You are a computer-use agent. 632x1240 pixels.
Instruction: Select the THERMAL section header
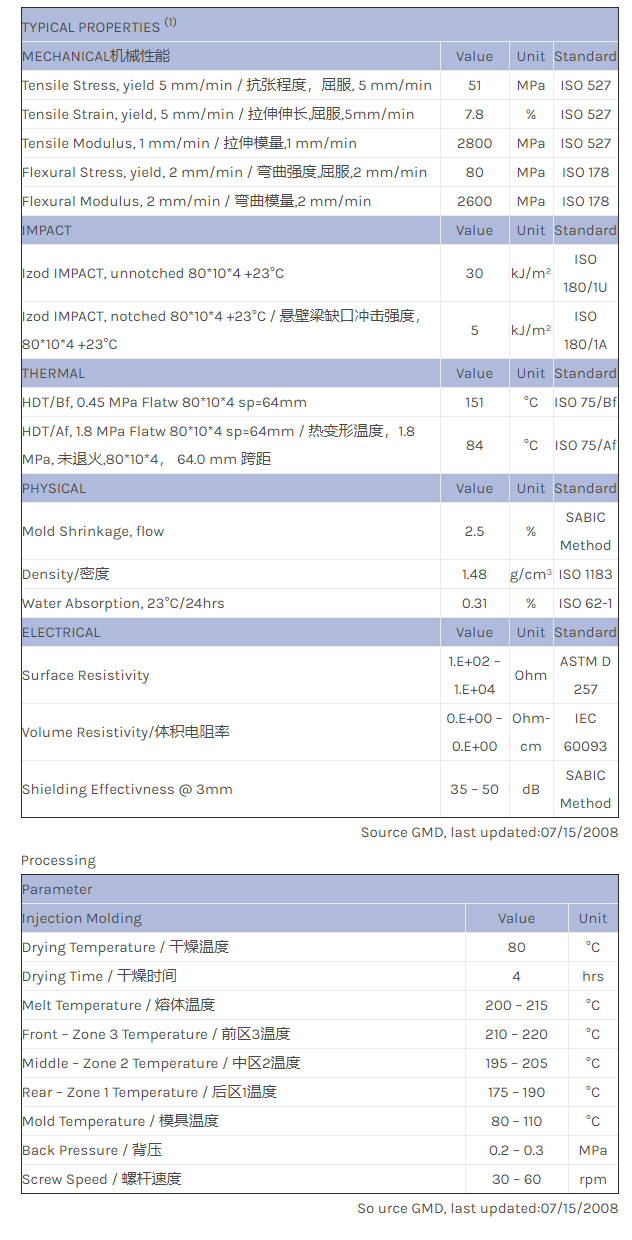(x=54, y=373)
